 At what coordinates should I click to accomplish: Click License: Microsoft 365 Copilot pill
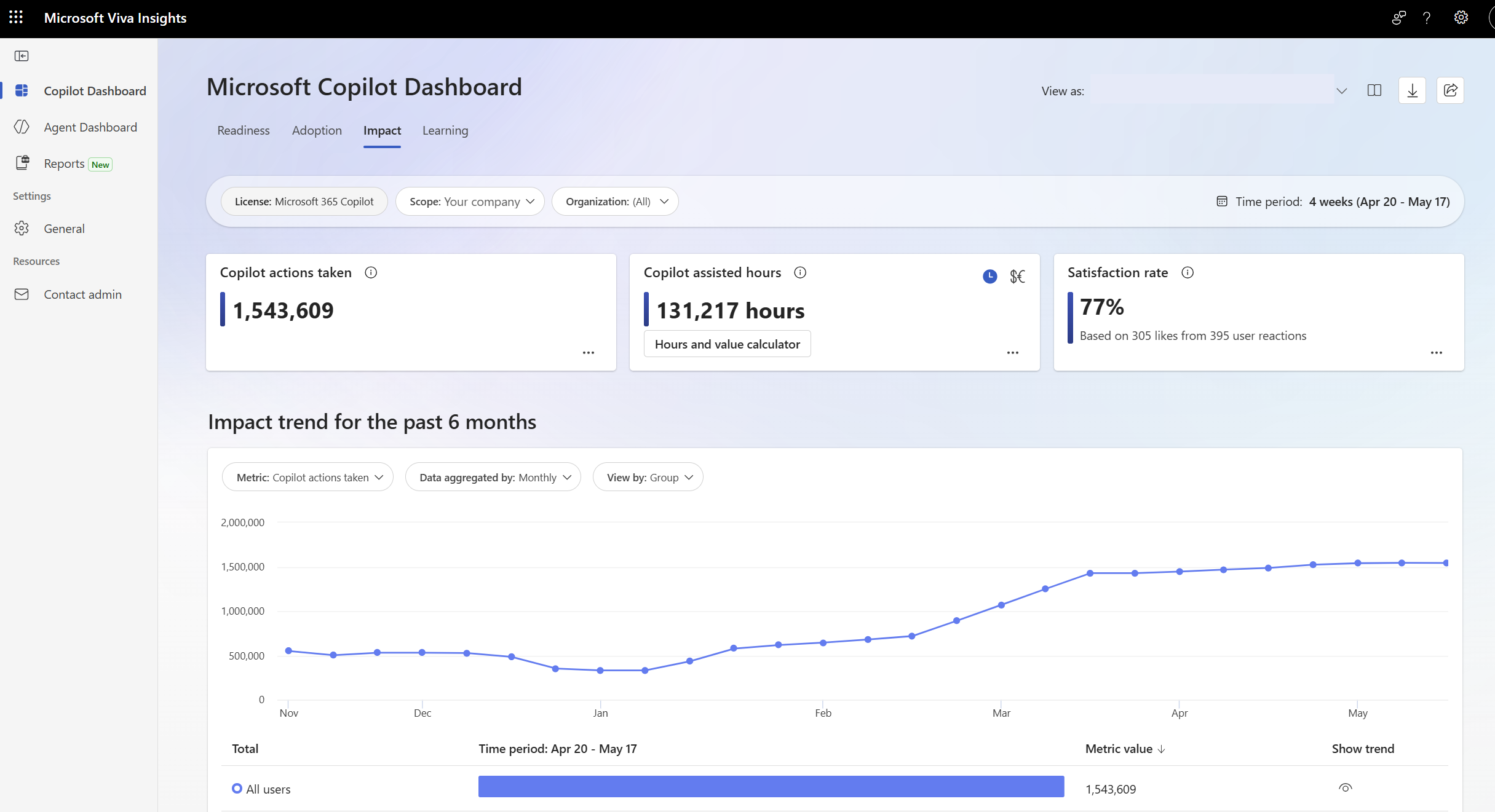pyautogui.click(x=304, y=202)
